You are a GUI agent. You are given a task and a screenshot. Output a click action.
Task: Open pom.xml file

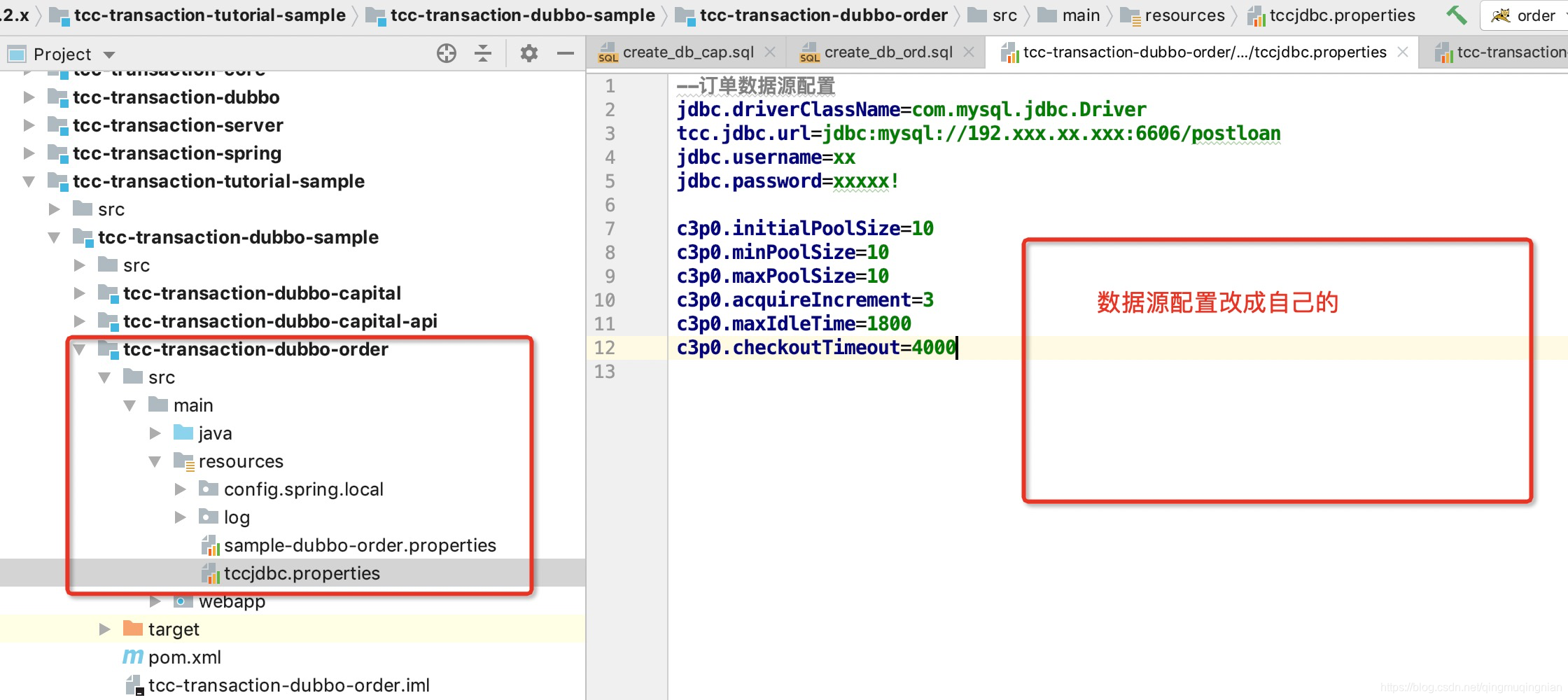pyautogui.click(x=185, y=657)
